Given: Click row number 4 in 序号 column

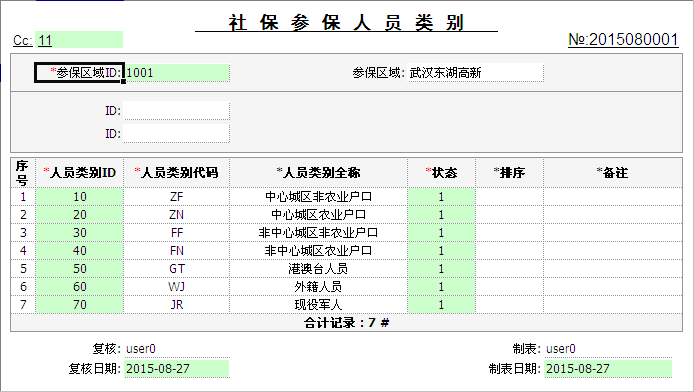Looking at the screenshot, I should pyautogui.click(x=23, y=251).
